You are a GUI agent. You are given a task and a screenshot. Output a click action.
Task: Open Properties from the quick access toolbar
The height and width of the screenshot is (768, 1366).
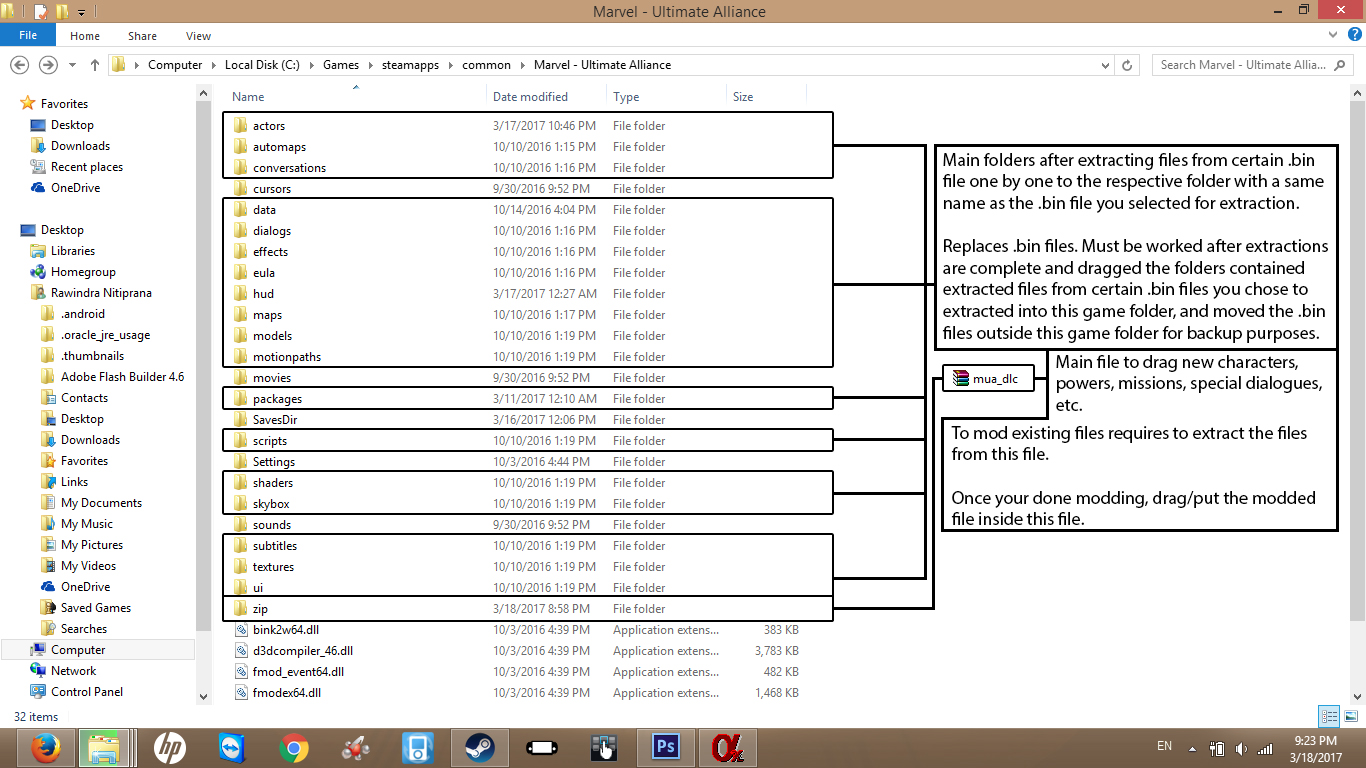[x=40, y=12]
